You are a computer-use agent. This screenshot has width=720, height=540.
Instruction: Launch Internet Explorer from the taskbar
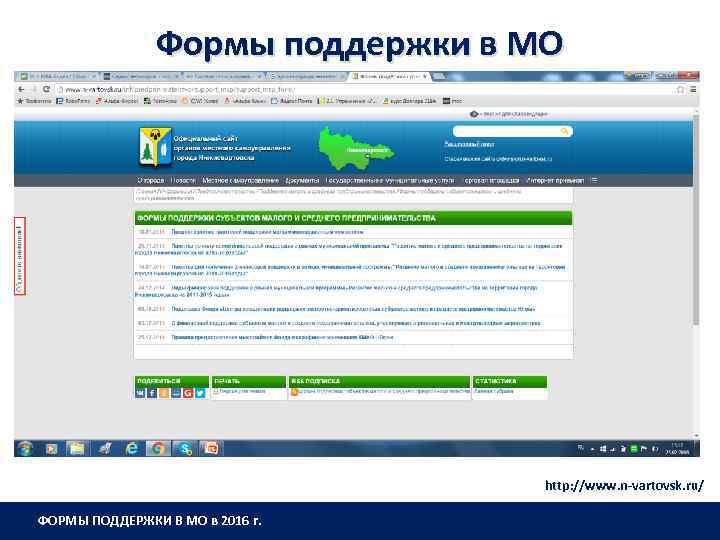pyautogui.click(x=132, y=448)
